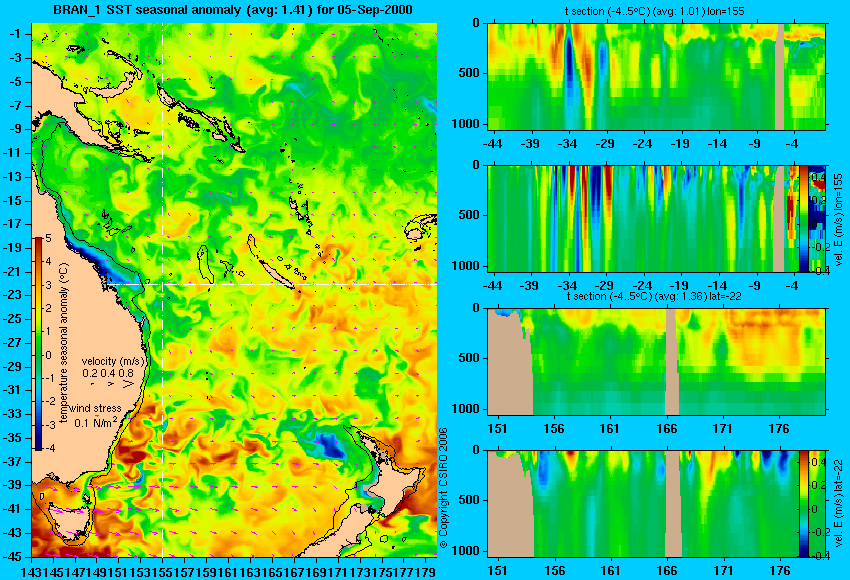The image size is (850, 580).
Task: Click '-34' on the top temperature section's latitude axis
Action: coord(568,144)
